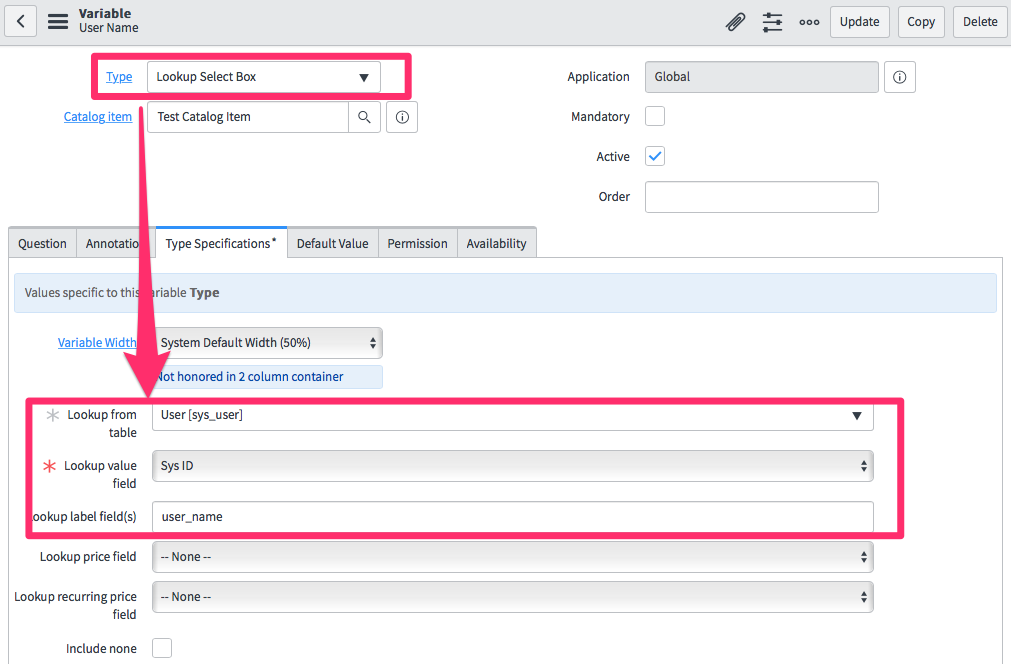Open the Type dropdown showing Lookup Select Box

click(x=263, y=76)
